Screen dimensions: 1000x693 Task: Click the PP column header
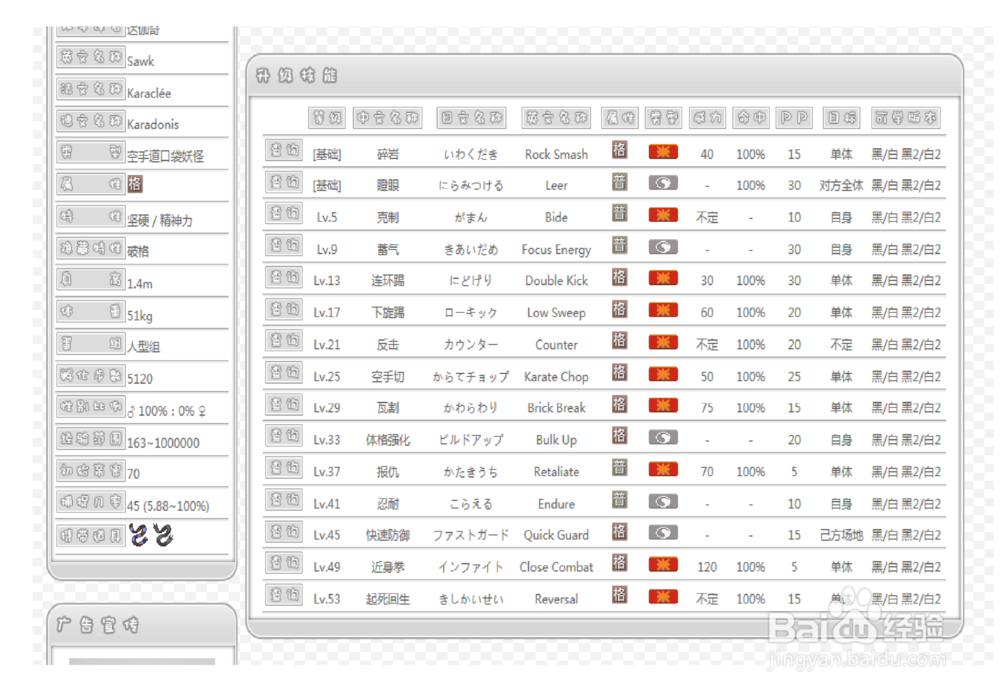pyautogui.click(x=794, y=118)
